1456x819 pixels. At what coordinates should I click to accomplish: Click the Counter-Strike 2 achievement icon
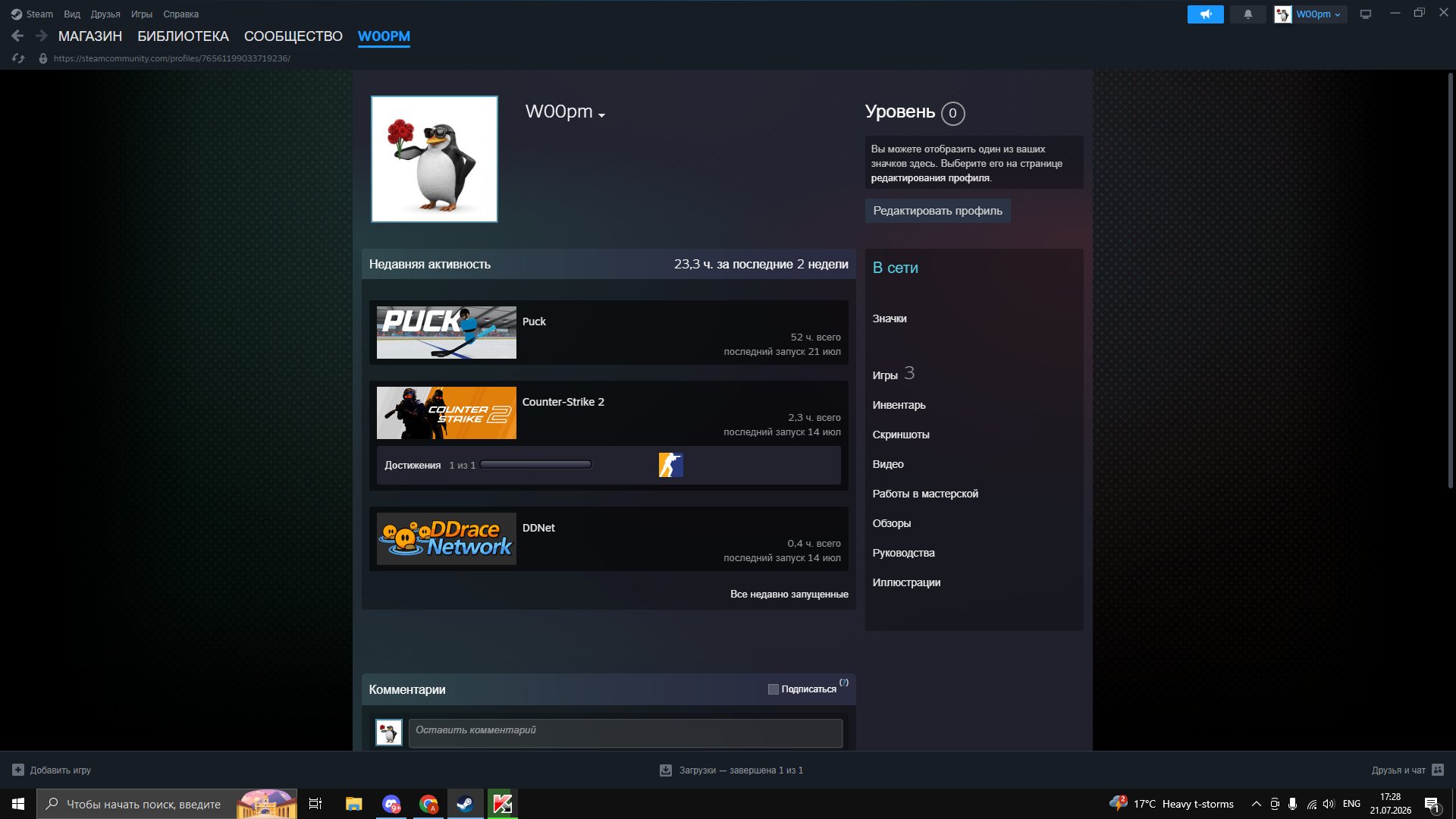pos(670,465)
